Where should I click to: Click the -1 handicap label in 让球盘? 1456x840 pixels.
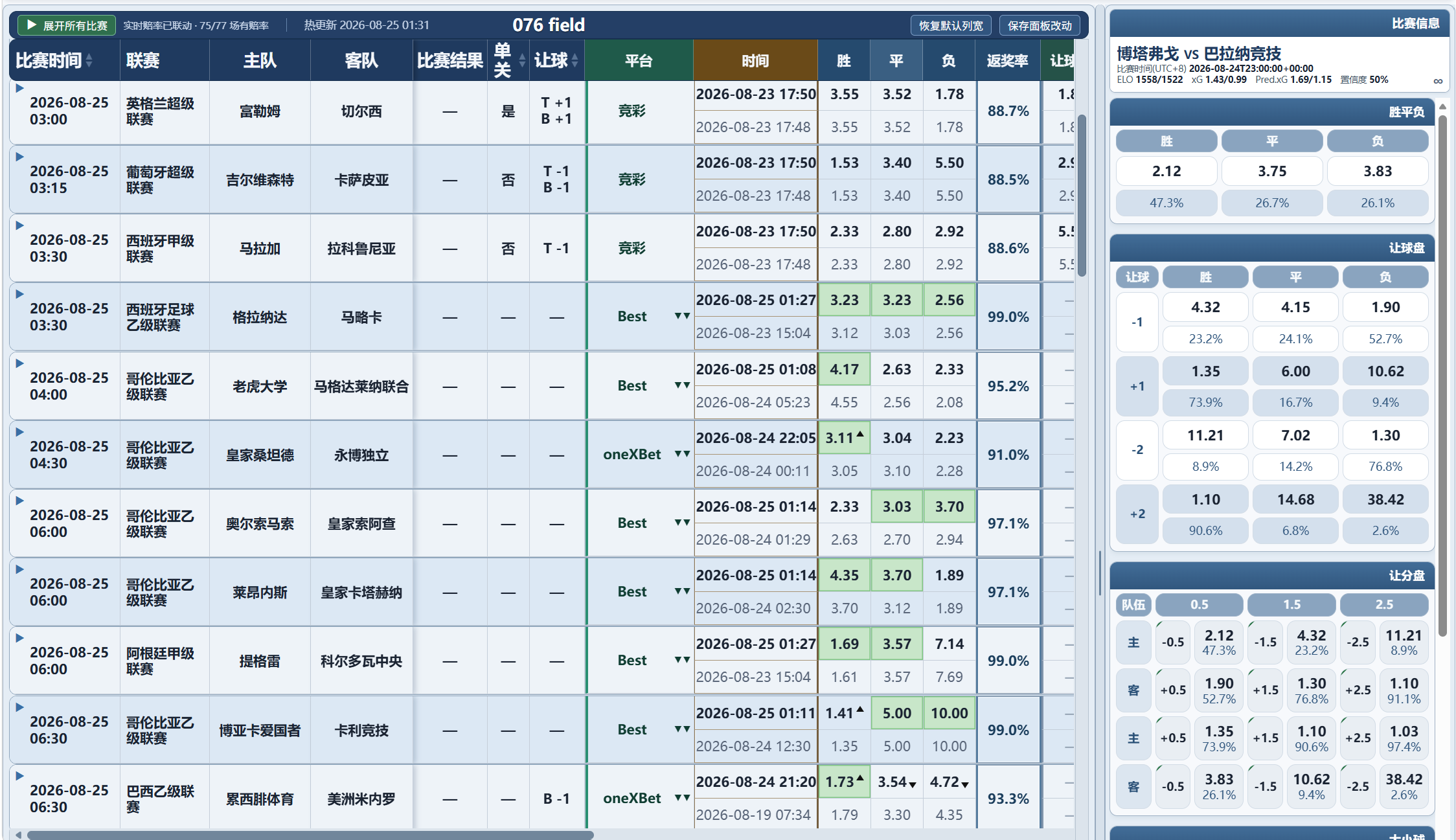1137,322
